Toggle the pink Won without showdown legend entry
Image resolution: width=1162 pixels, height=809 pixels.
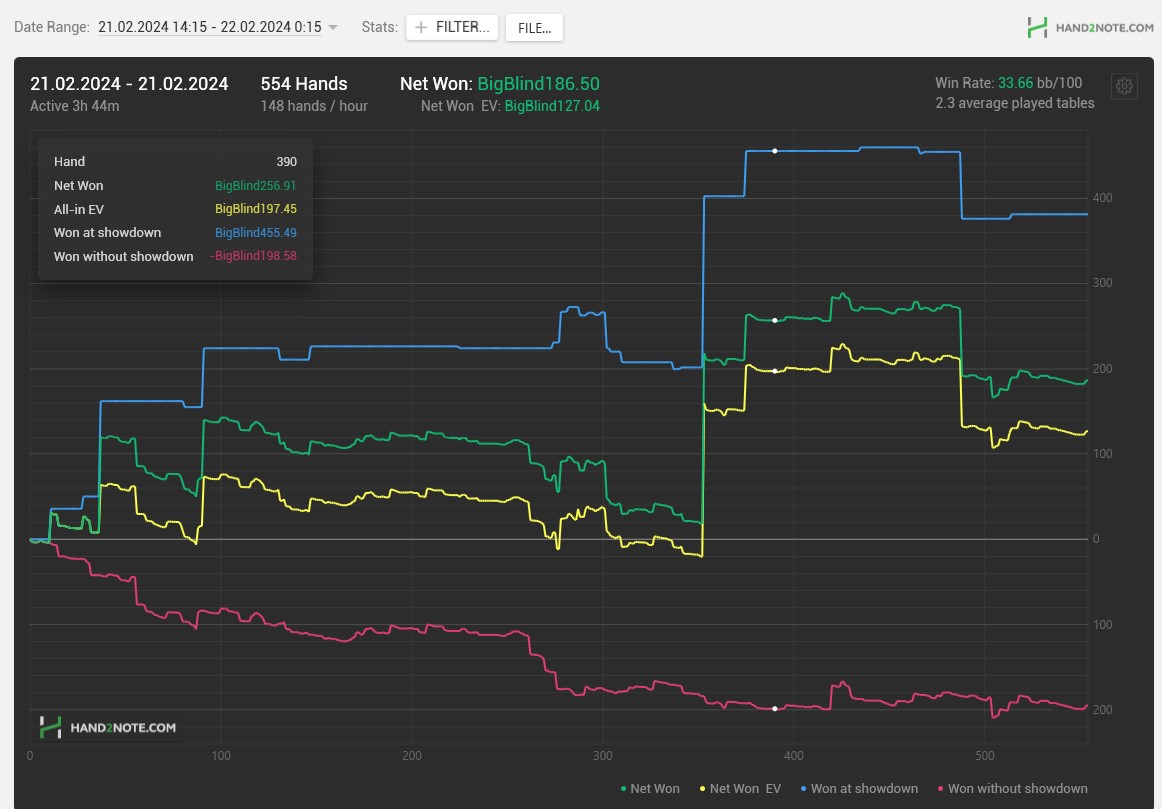[1012, 789]
